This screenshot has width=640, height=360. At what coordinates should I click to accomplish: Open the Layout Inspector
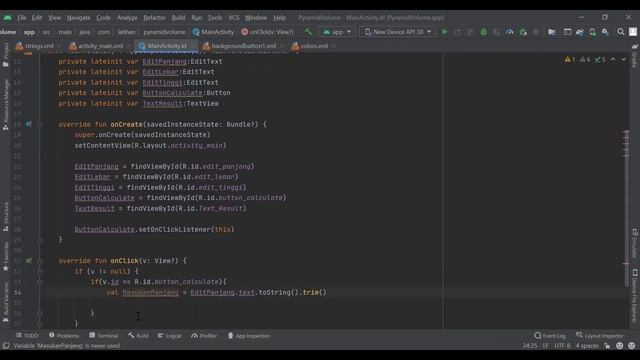(600, 336)
